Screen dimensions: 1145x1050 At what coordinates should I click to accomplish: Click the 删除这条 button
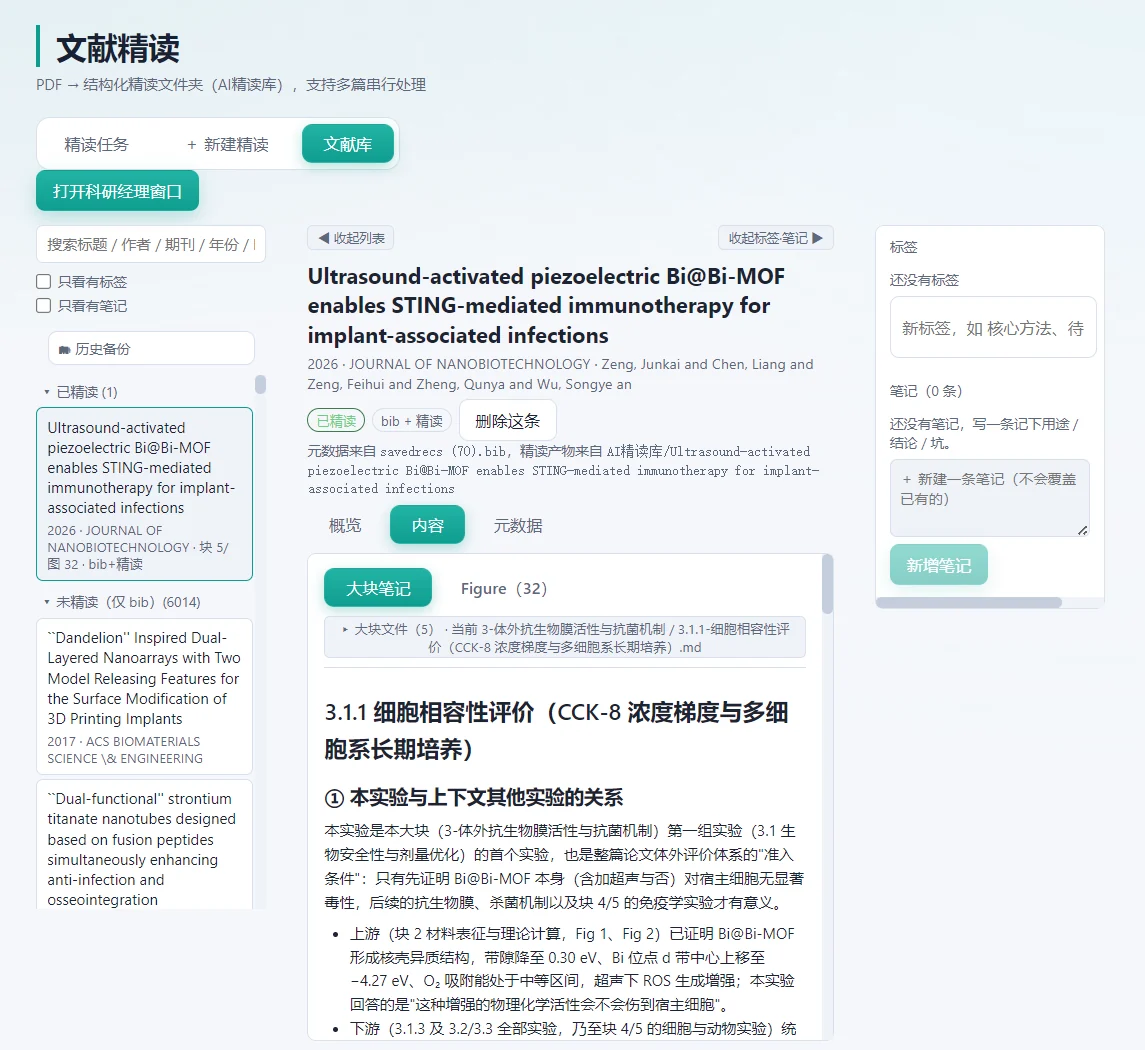click(508, 421)
